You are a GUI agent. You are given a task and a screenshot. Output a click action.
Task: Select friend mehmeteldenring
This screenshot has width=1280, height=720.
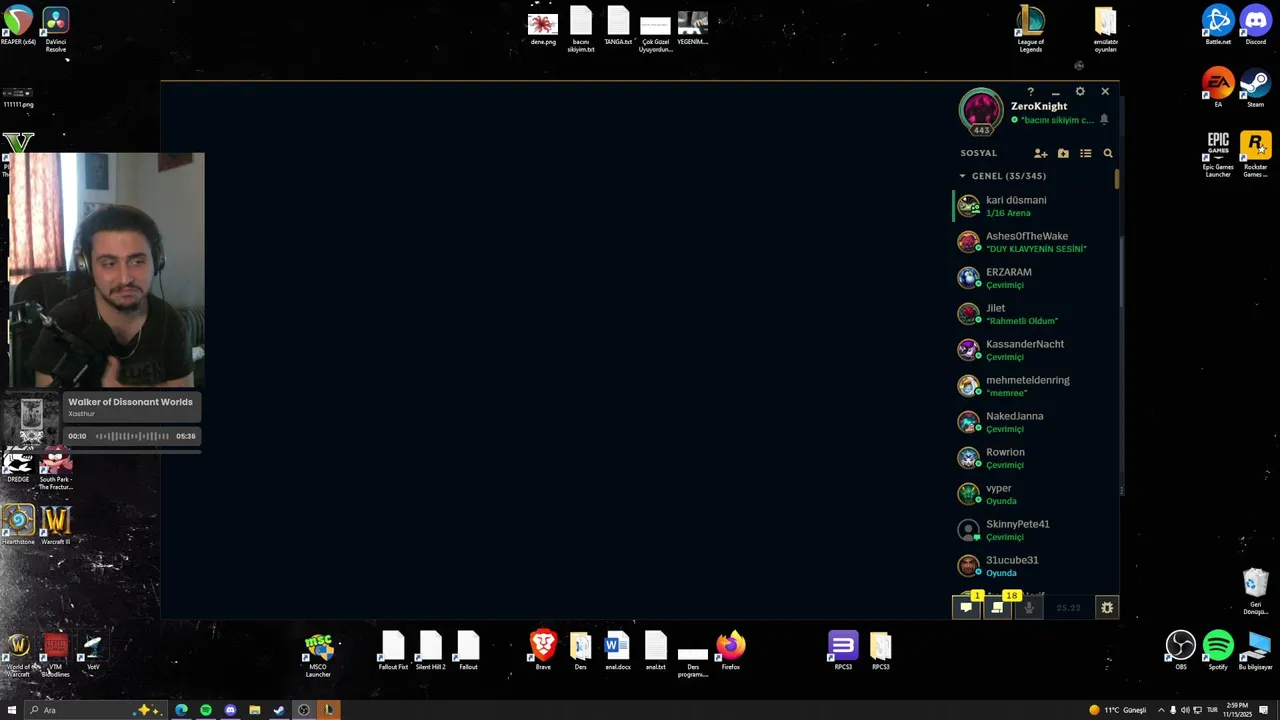click(1033, 386)
